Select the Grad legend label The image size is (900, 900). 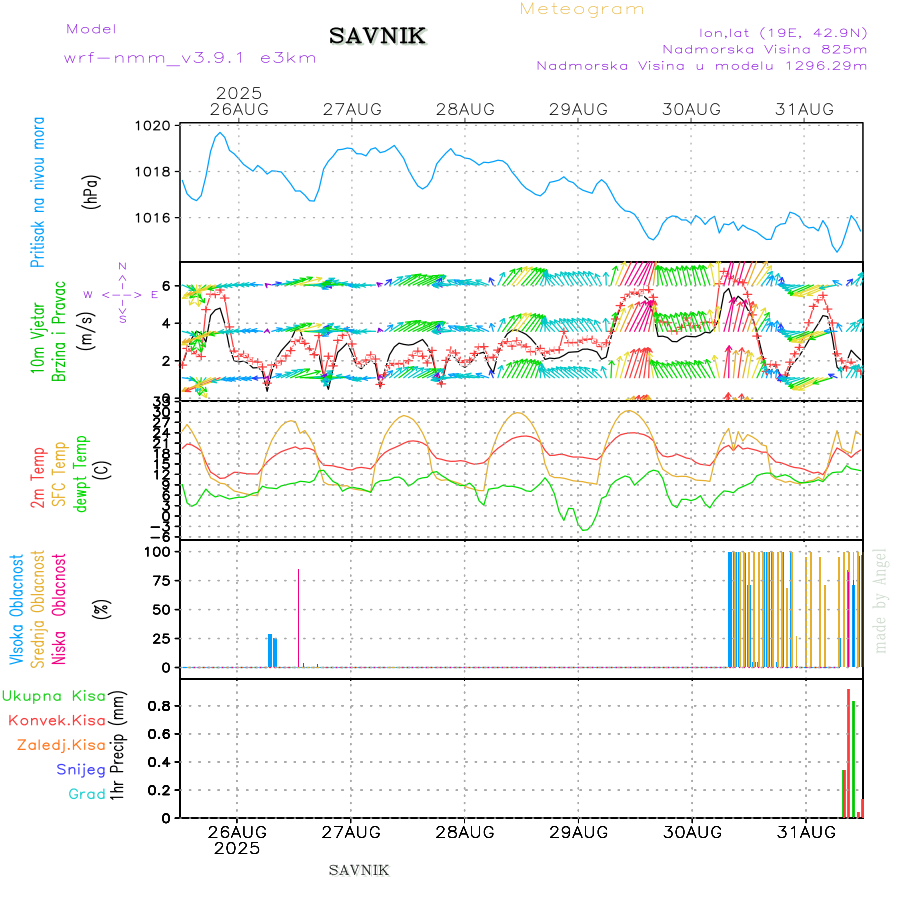tap(86, 795)
